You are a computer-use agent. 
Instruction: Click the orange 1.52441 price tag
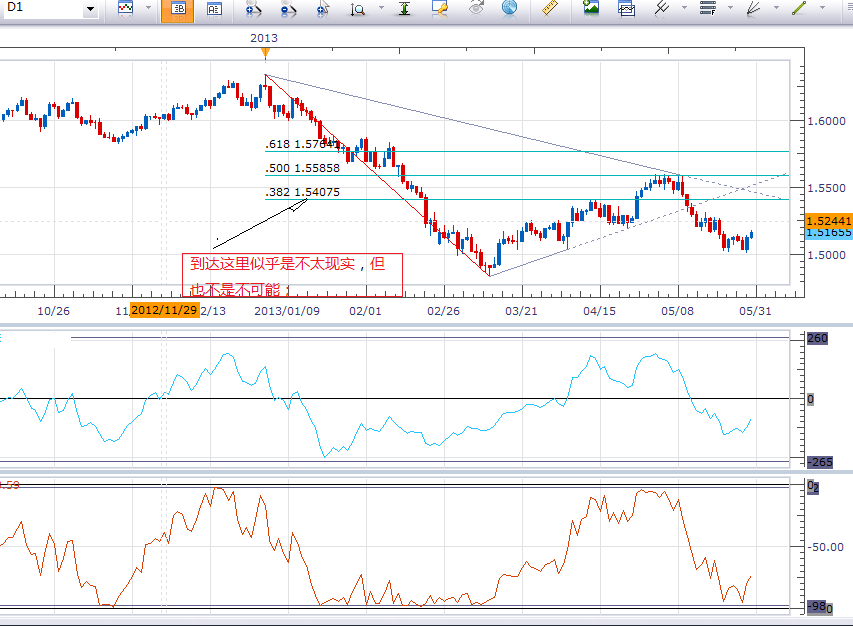click(829, 220)
